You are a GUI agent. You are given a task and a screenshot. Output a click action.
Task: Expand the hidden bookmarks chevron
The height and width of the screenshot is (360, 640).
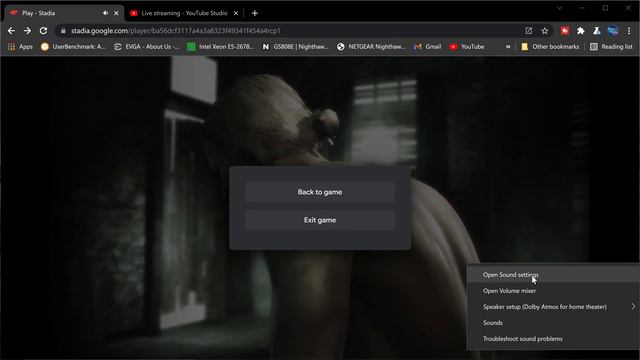tap(508, 47)
